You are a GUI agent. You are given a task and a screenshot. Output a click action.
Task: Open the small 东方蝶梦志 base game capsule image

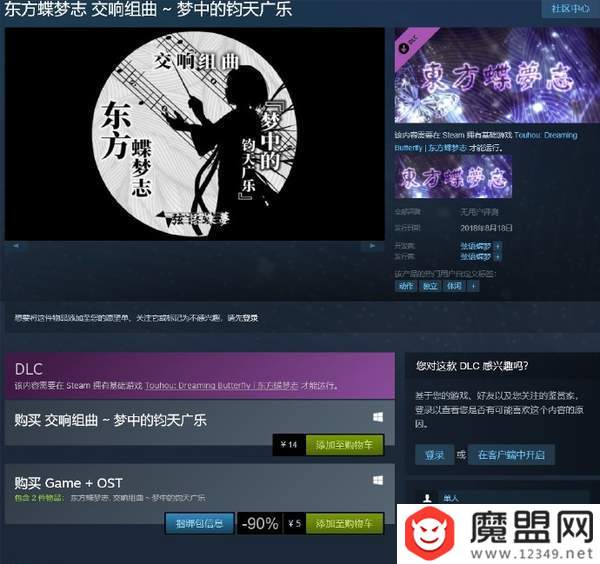pyautogui.click(x=453, y=176)
